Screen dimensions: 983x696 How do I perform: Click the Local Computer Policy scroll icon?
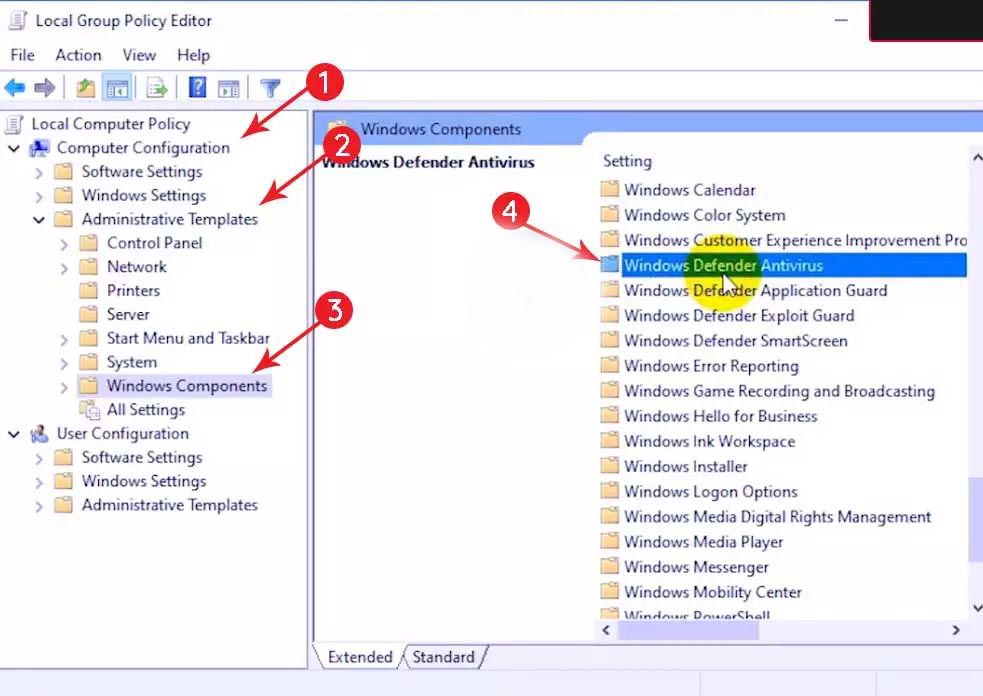(x=14, y=125)
